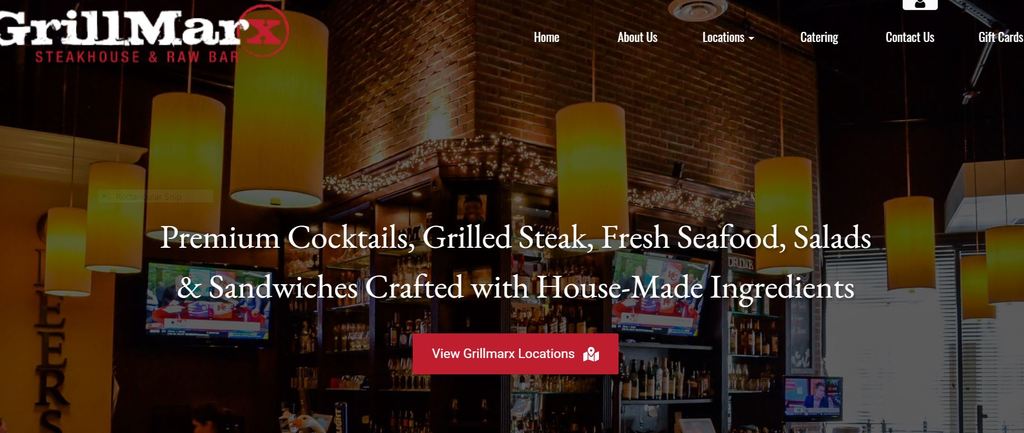Open the About Us page
This screenshot has width=1024, height=433.
[637, 37]
